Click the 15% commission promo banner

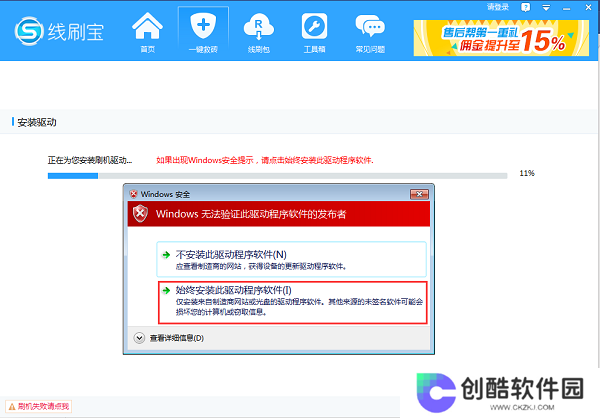click(501, 38)
